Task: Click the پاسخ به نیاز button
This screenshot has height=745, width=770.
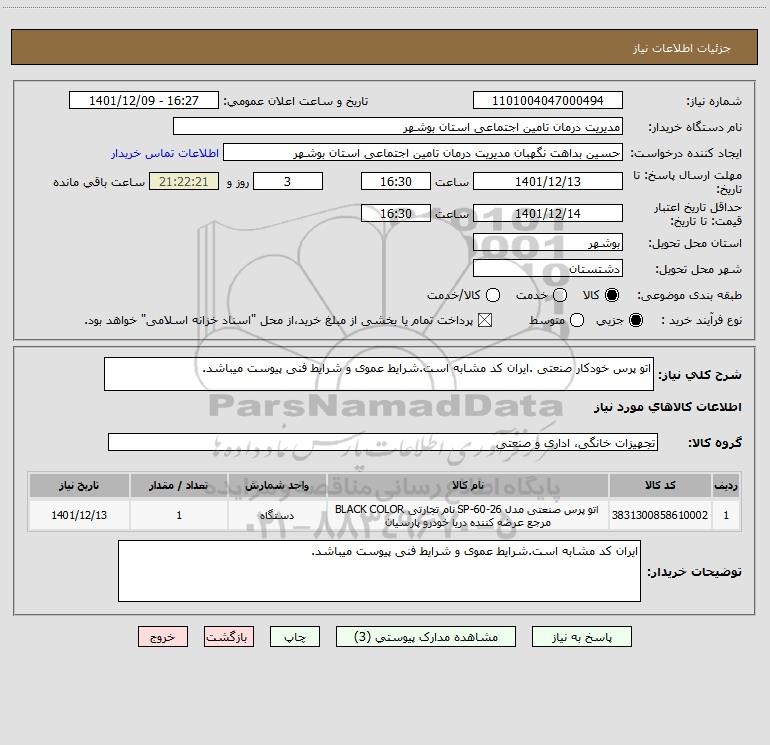Action: (581, 637)
